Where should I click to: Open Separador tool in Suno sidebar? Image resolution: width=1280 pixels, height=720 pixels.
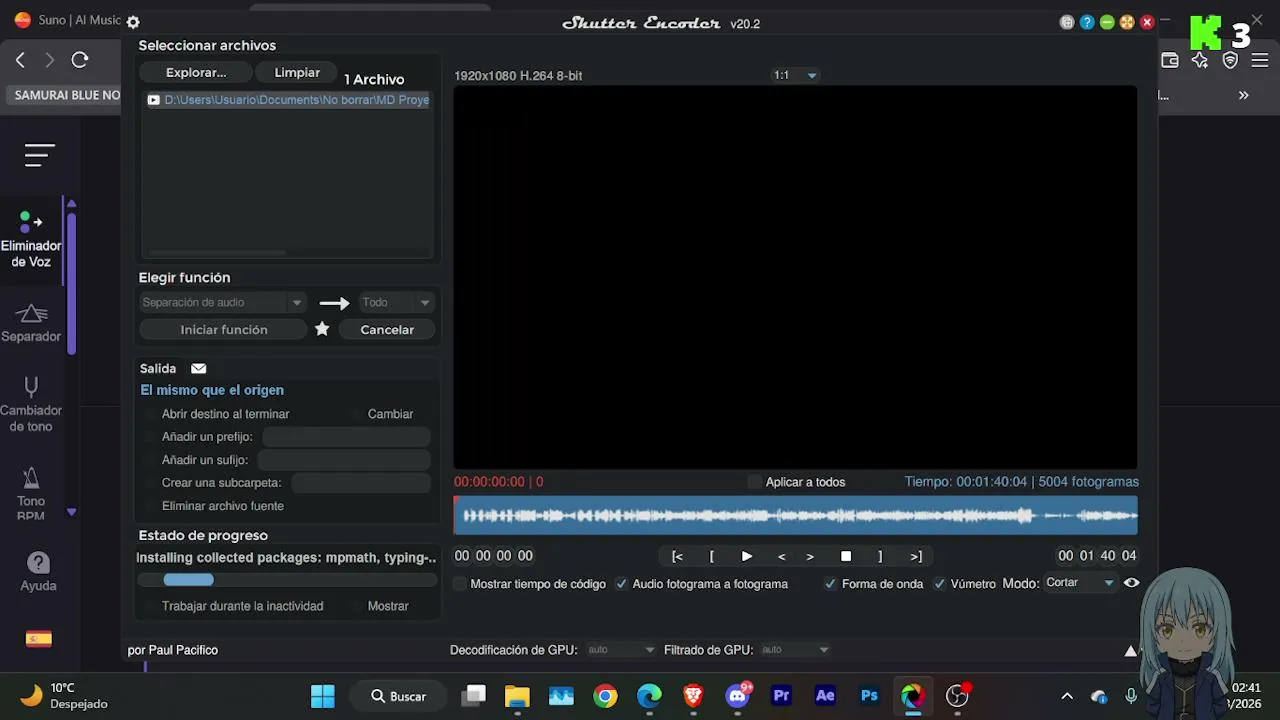(31, 323)
